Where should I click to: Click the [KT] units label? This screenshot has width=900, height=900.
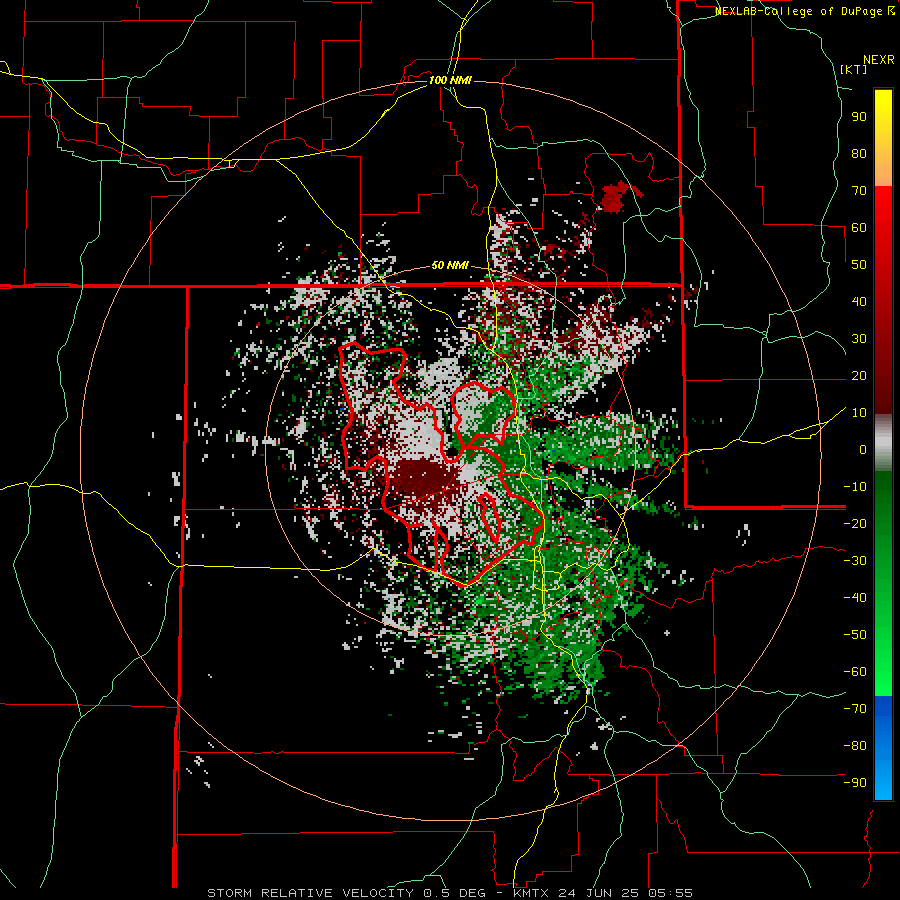tap(854, 69)
